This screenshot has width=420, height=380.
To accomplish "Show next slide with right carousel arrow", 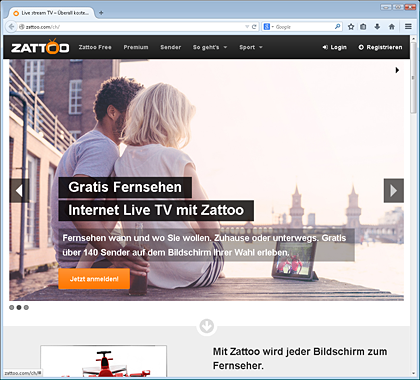I will 394,191.
